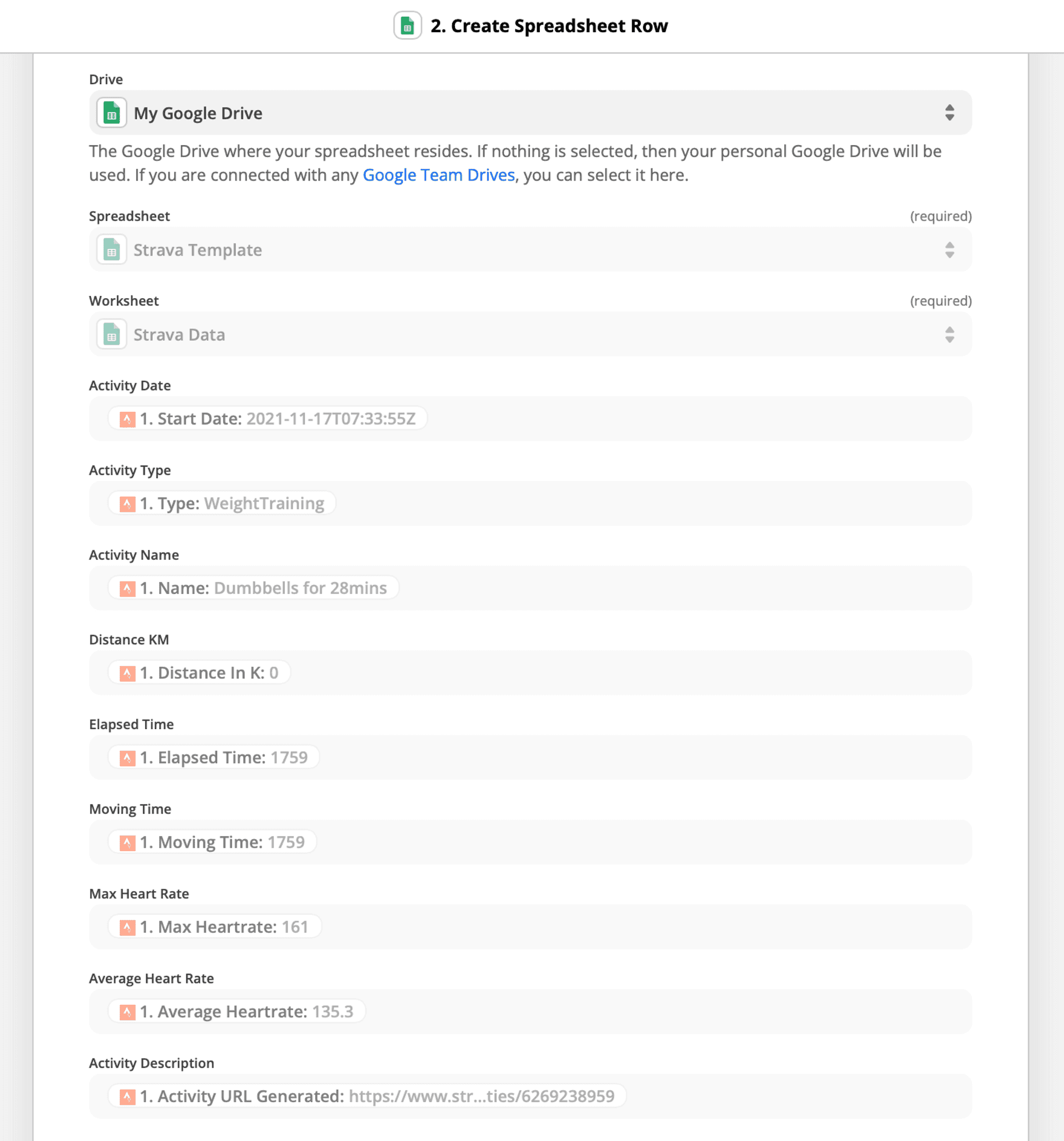The height and width of the screenshot is (1141, 1064).
Task: Click Strava icon in Activity URL pill
Action: point(127,1096)
